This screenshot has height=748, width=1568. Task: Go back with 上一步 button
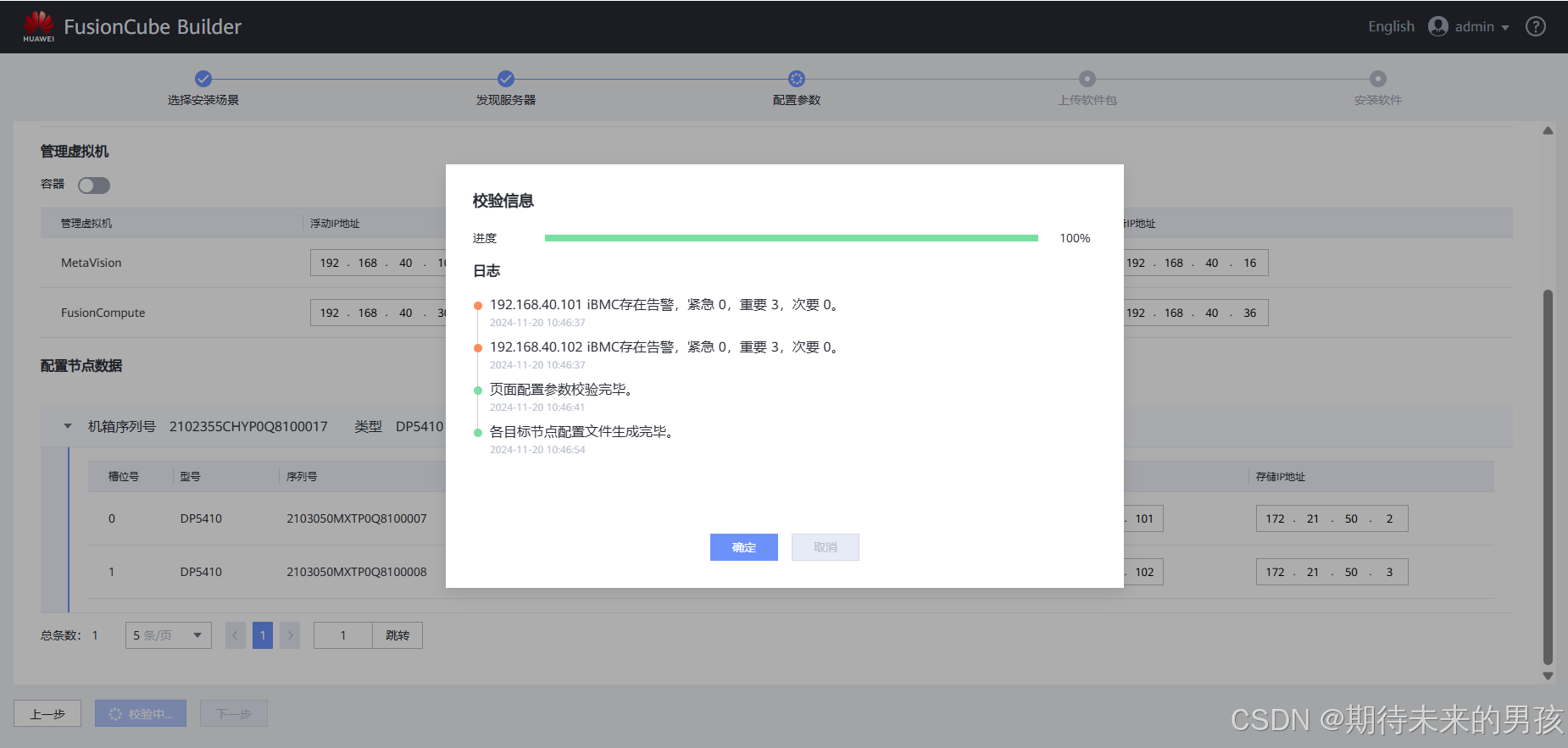[47, 713]
